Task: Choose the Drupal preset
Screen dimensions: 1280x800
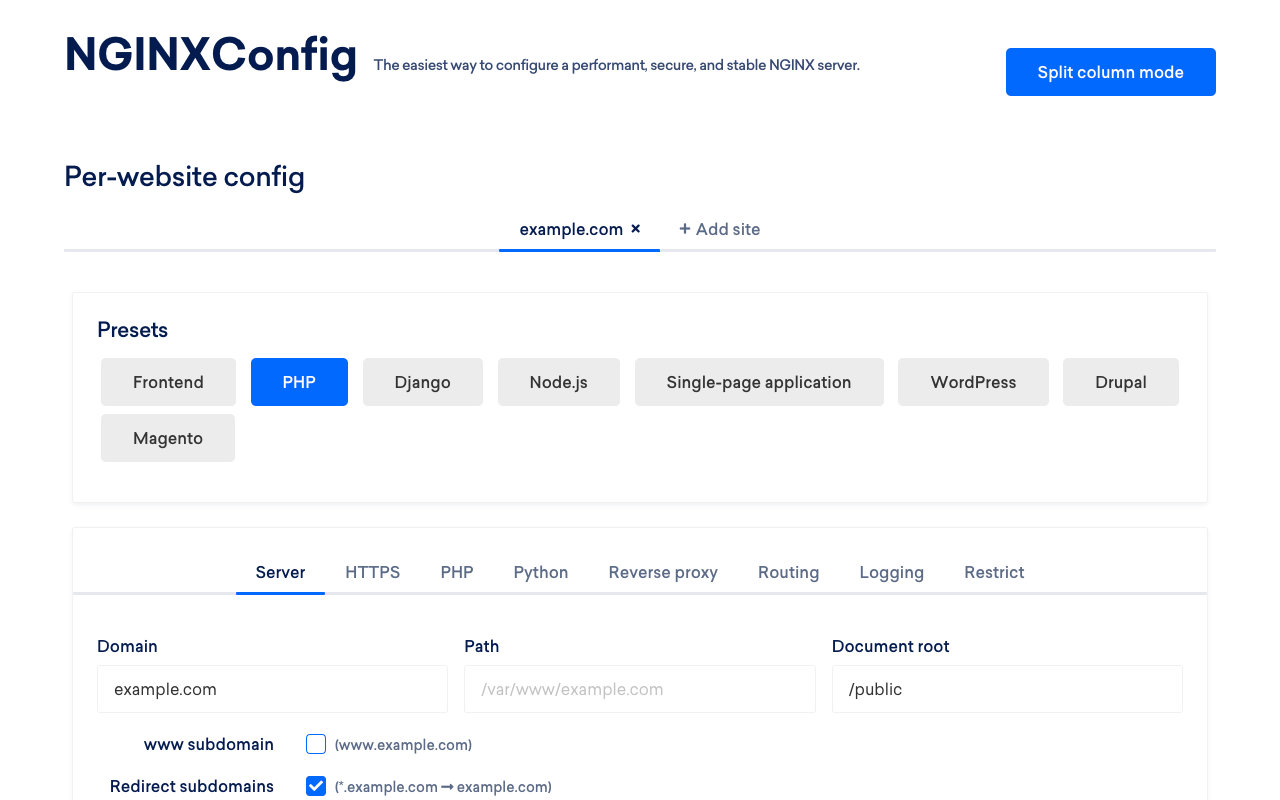Action: (x=1120, y=382)
